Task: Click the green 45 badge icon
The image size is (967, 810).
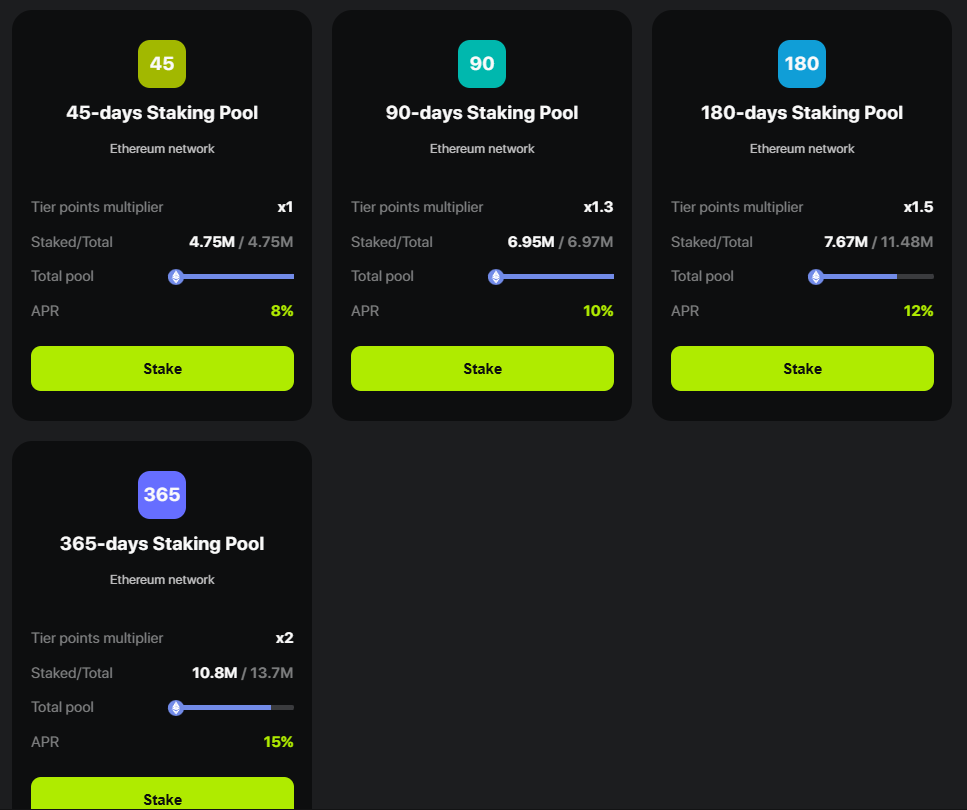Action: [x=162, y=64]
